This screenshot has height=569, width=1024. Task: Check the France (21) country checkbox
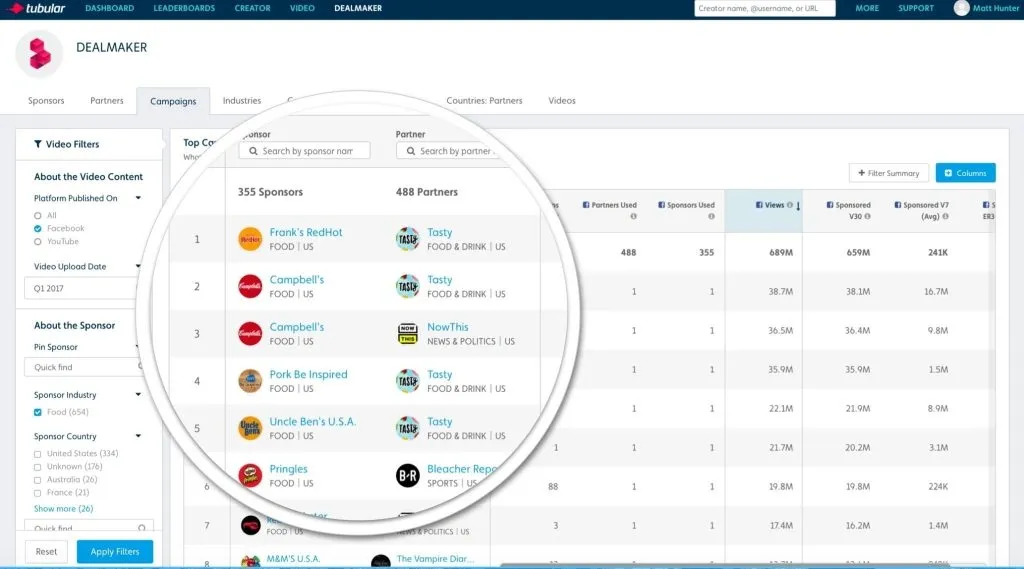pos(37,493)
